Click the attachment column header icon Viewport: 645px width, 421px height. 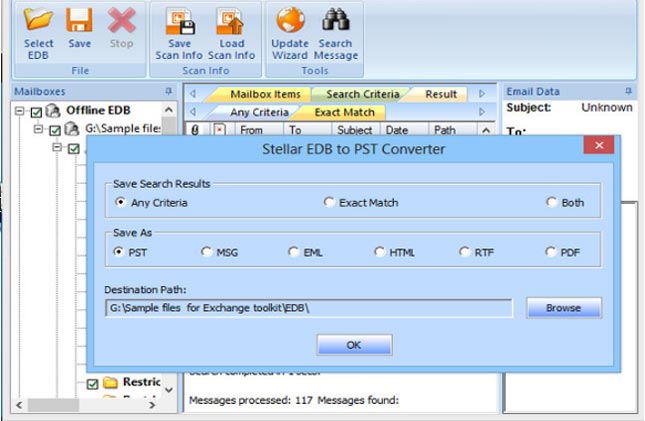(x=195, y=130)
